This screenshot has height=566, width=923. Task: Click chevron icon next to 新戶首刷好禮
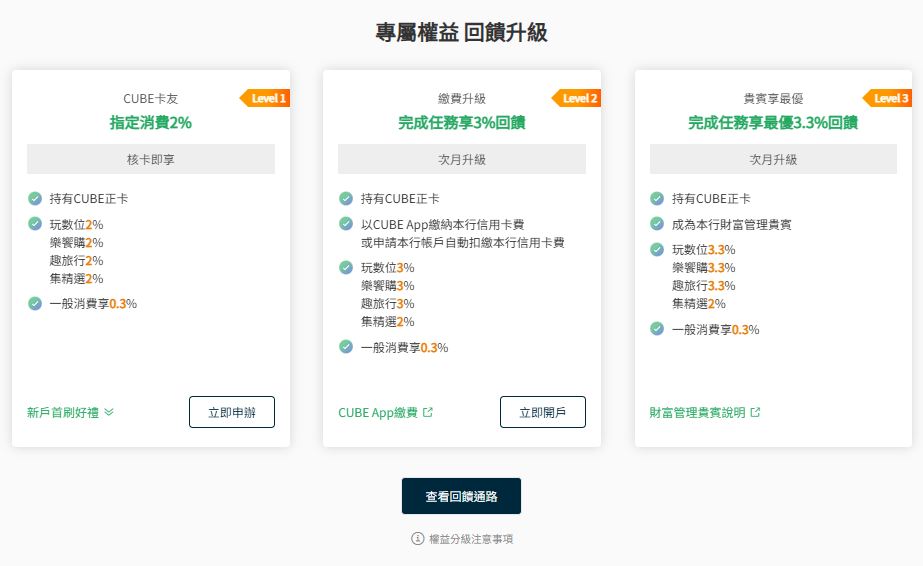click(109, 412)
